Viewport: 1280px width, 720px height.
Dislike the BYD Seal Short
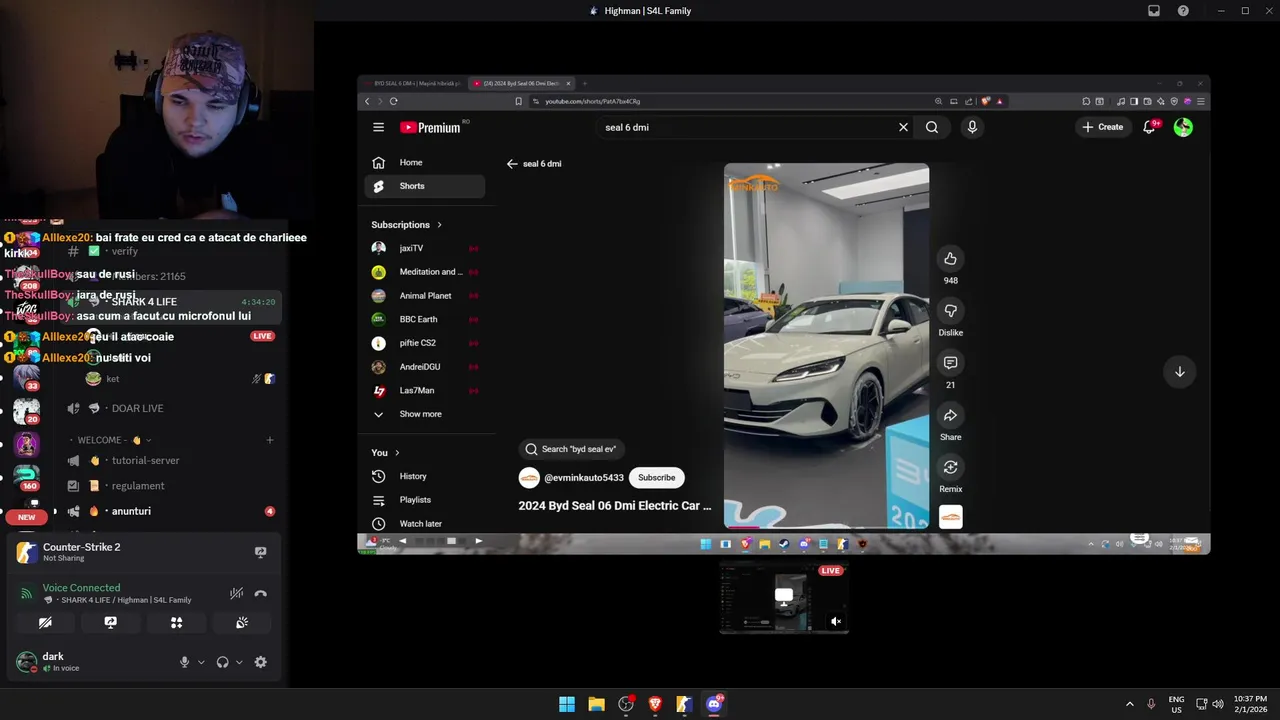950,311
